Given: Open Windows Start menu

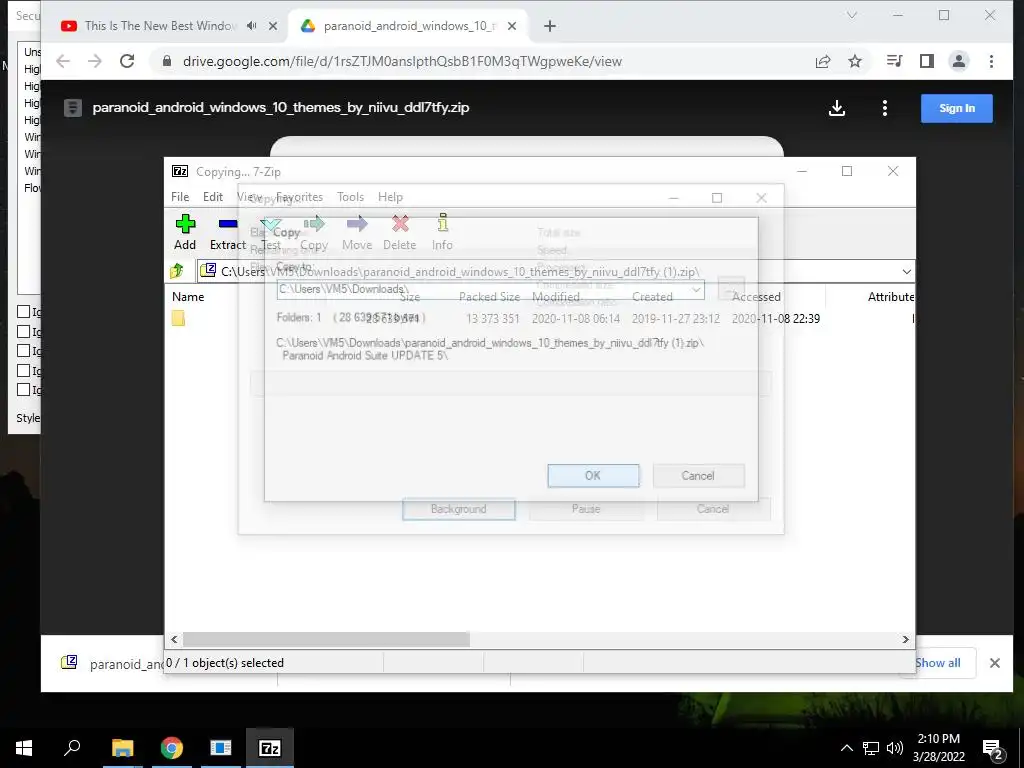Looking at the screenshot, I should 24,748.
